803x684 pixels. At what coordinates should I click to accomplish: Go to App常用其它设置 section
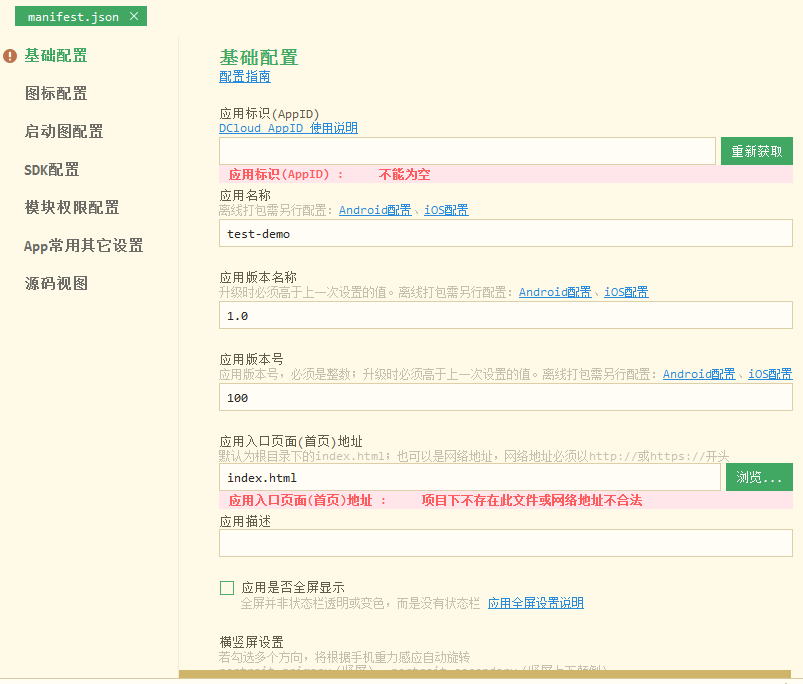point(84,246)
